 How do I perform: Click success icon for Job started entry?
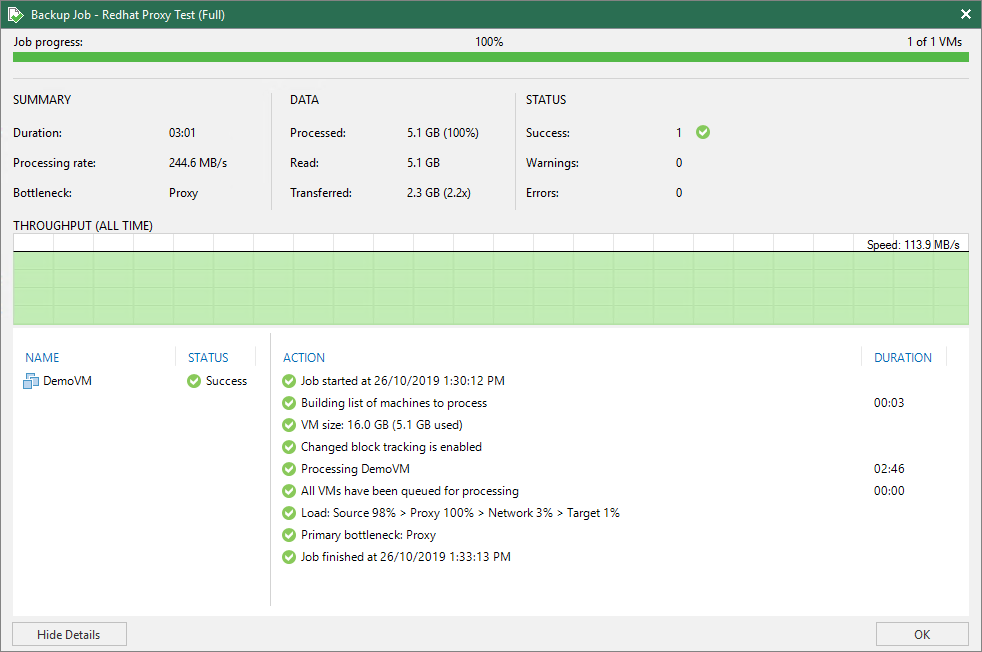point(289,381)
